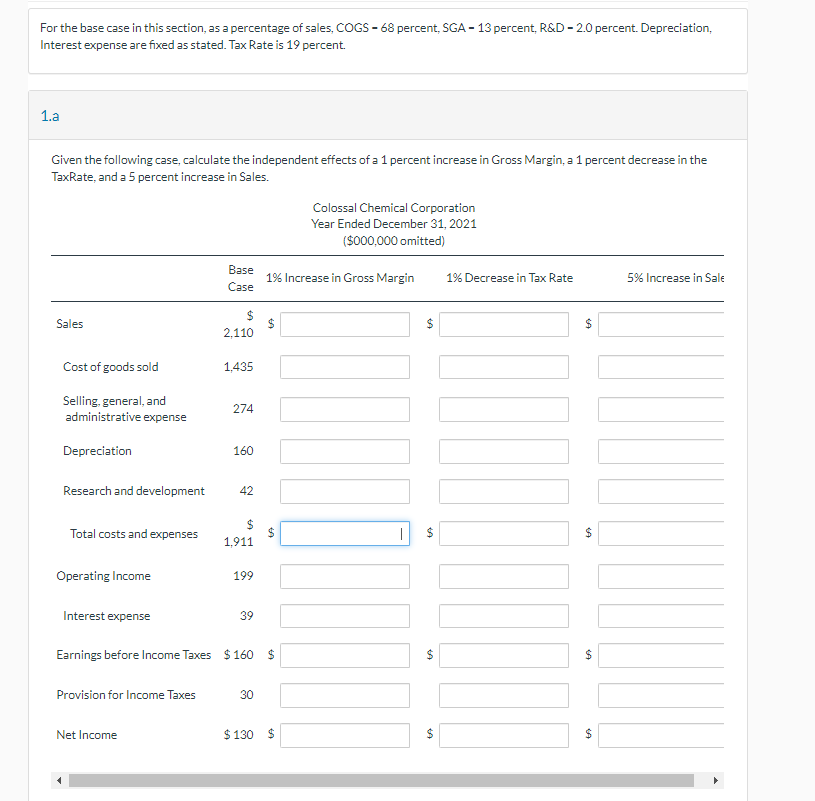This screenshot has width=815, height=801.
Task: Click the '1% Decrease in Tax Rate' column header
Action: coord(509,278)
